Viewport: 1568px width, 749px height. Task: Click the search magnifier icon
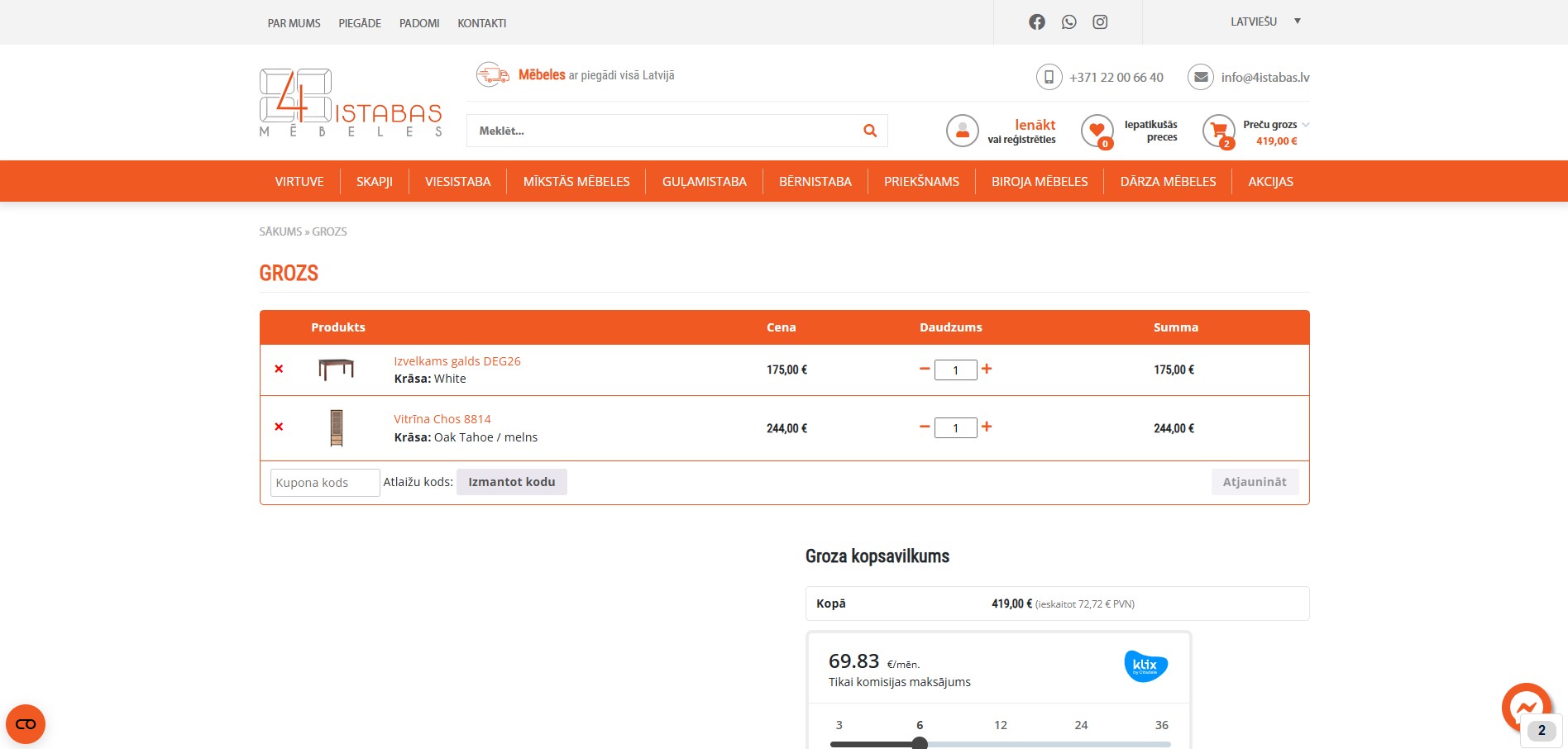click(x=869, y=131)
